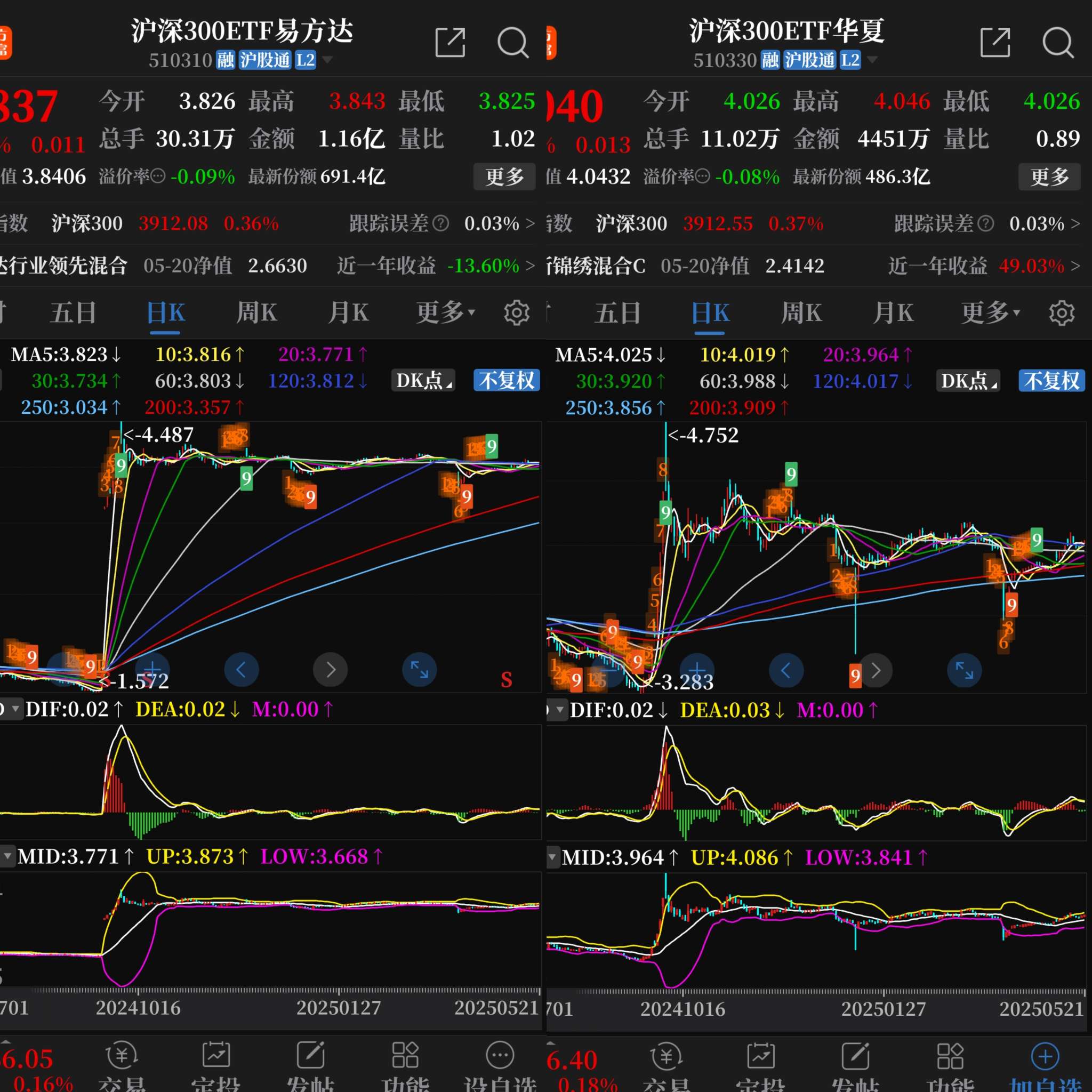Image resolution: width=1092 pixels, height=1092 pixels.
Task: Open DK点 dropdown in 易方达 panel
Action: [x=423, y=380]
